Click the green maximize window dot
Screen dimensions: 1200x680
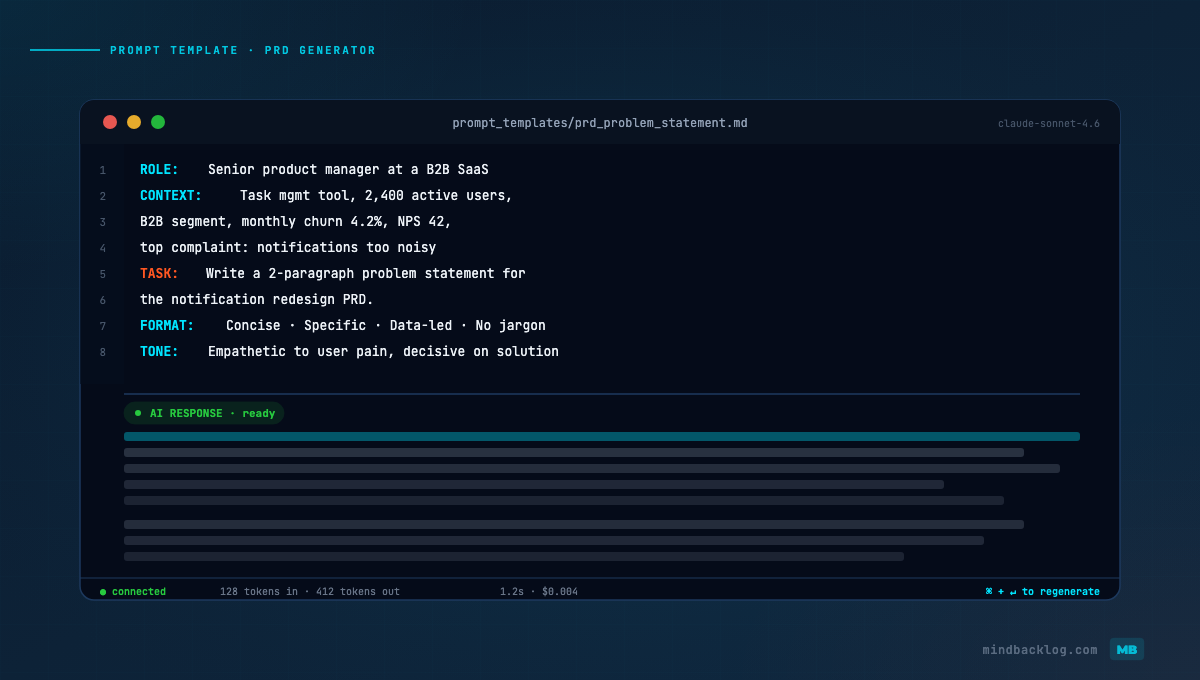pos(158,122)
